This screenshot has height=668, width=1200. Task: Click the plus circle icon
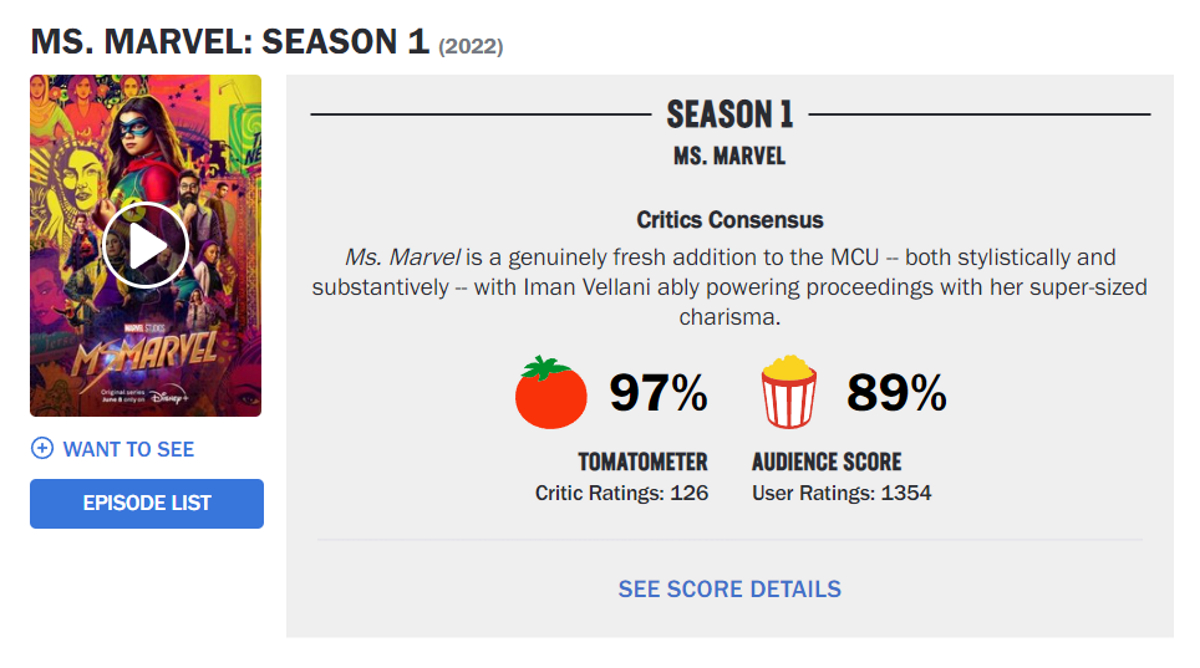[x=42, y=449]
